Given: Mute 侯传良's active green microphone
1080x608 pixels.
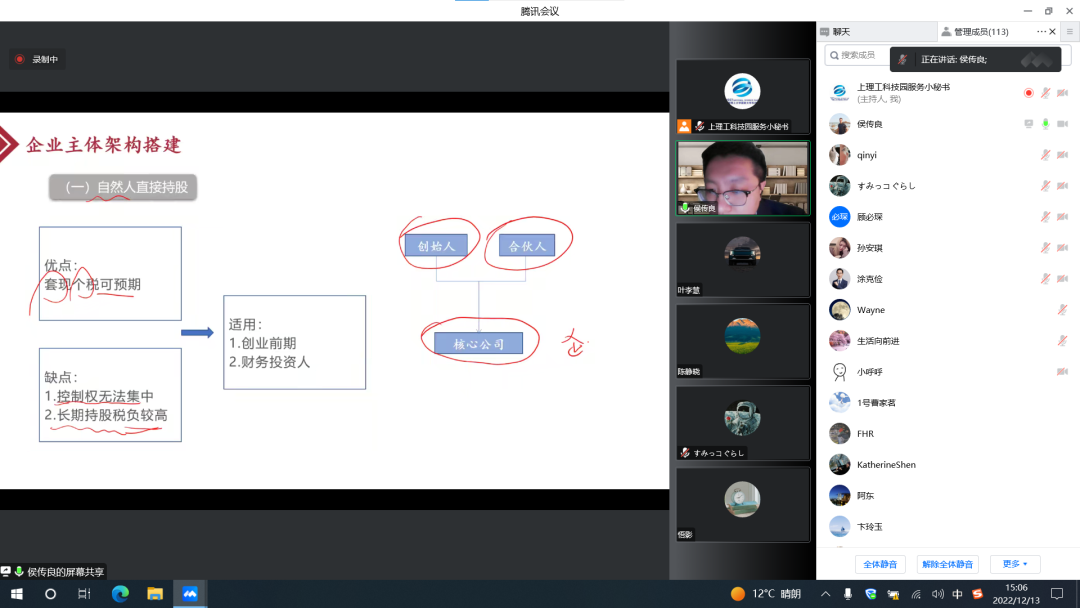Looking at the screenshot, I should (1046, 124).
